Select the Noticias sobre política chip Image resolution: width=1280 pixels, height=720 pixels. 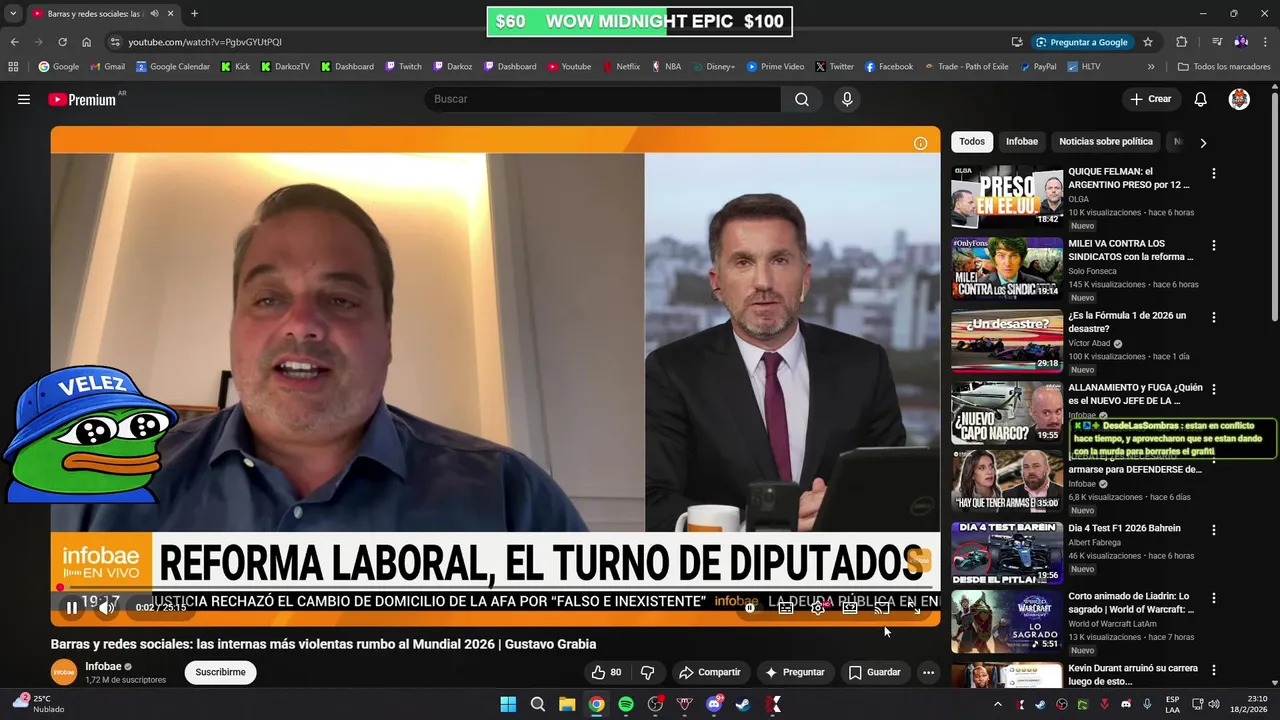point(1106,142)
